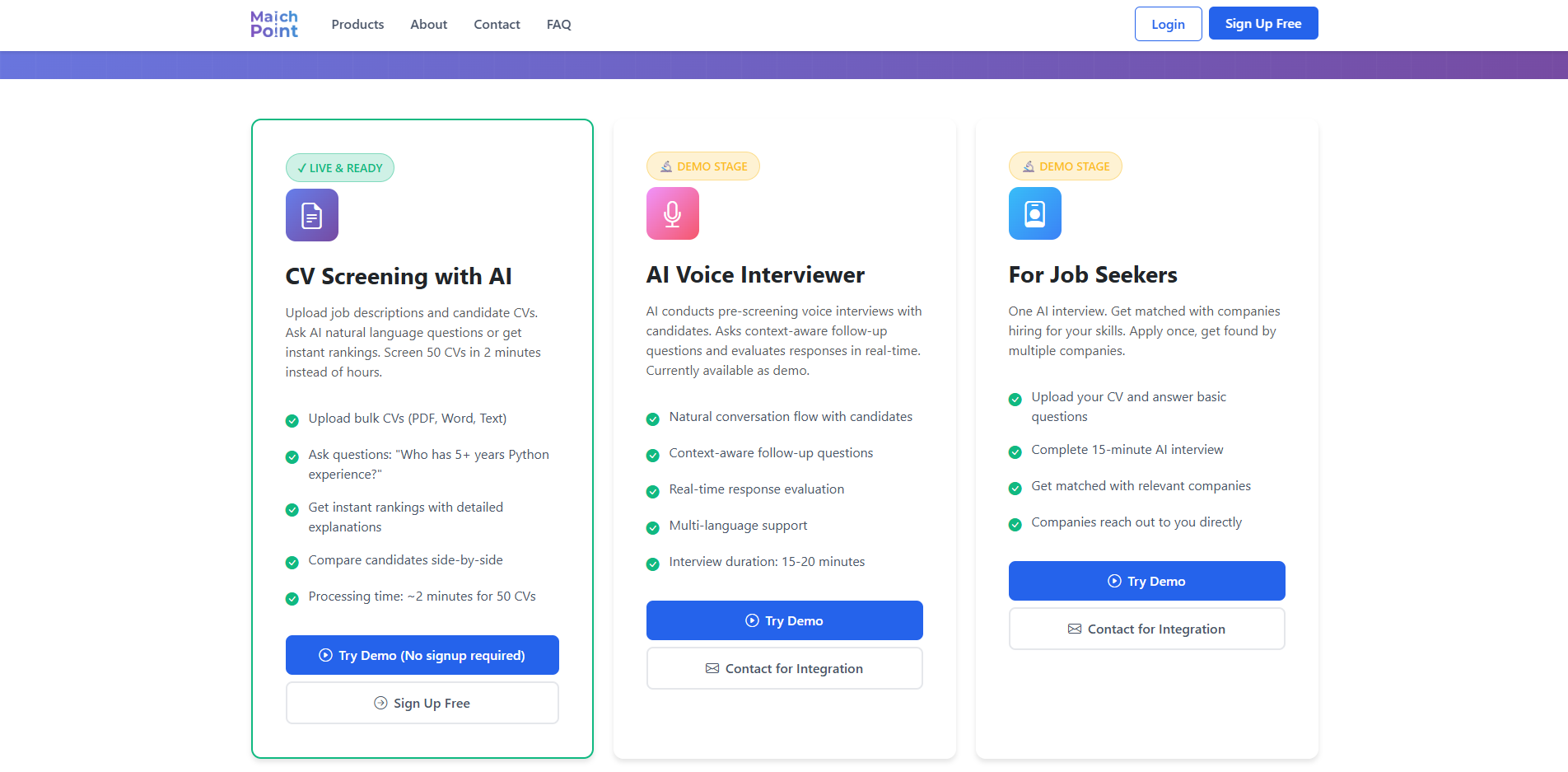Click the pink microphone icon
This screenshot has height=772, width=1568.
672,213
